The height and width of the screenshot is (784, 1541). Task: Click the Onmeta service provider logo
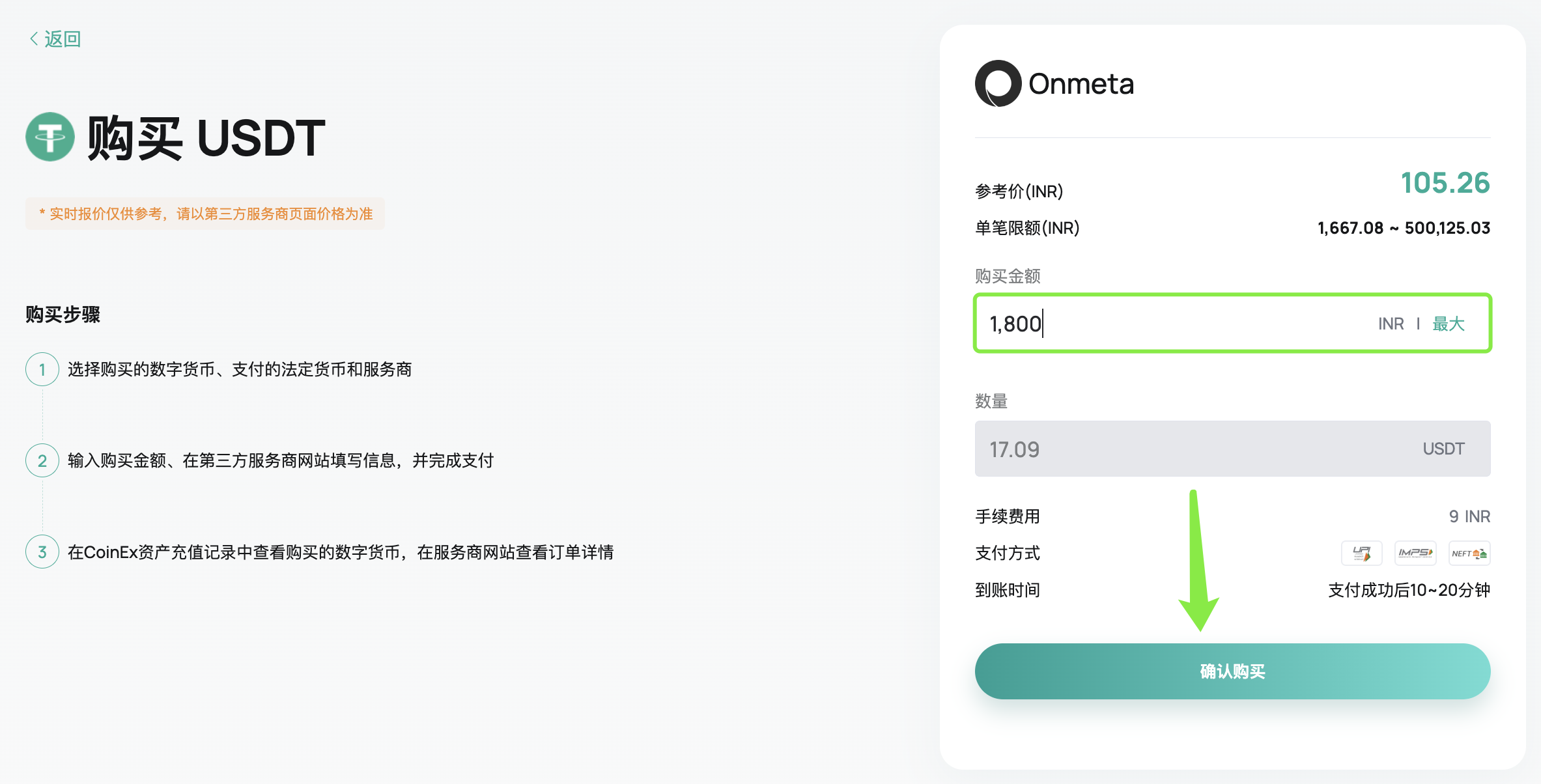pyautogui.click(x=1054, y=83)
